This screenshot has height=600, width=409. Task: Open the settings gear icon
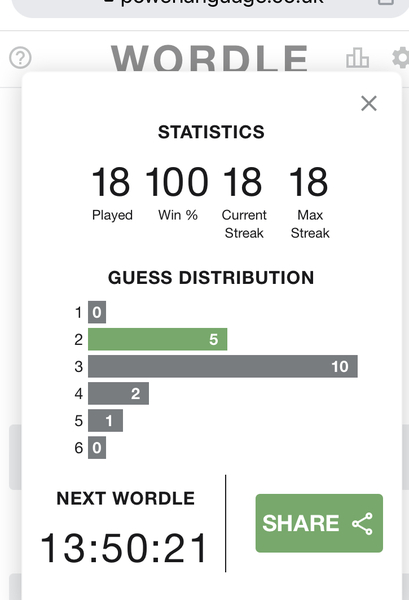pos(401,58)
